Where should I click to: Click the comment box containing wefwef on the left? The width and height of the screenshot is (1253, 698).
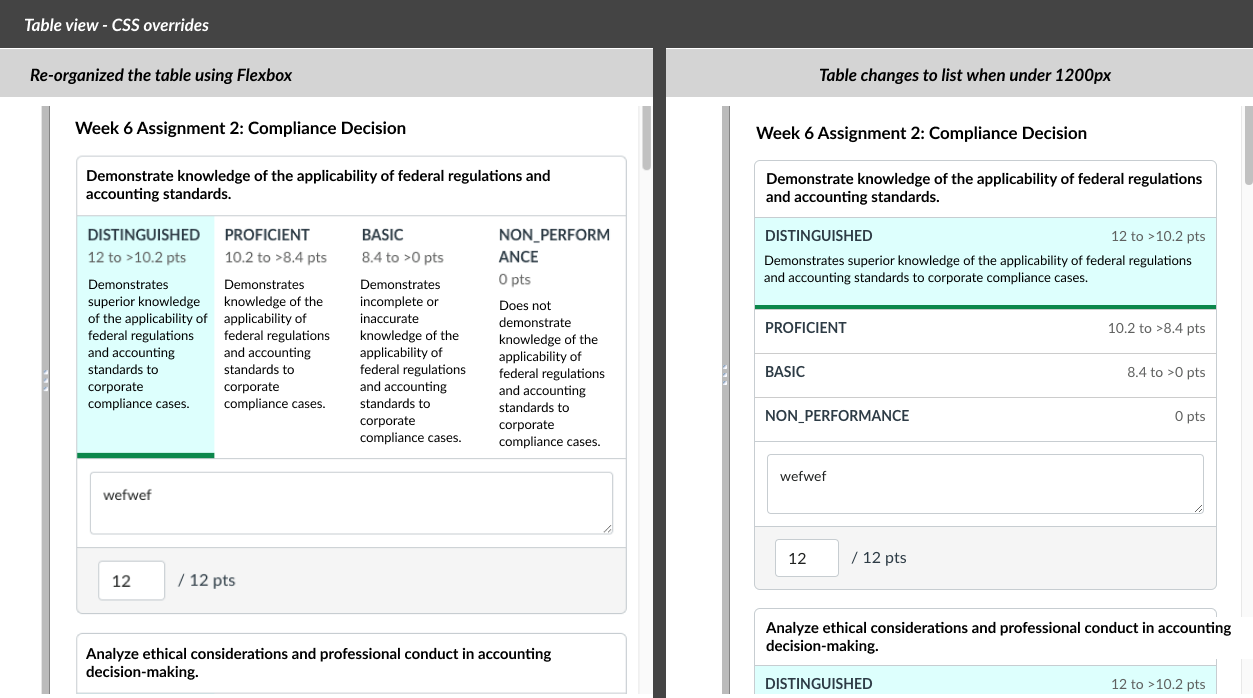pyautogui.click(x=351, y=501)
